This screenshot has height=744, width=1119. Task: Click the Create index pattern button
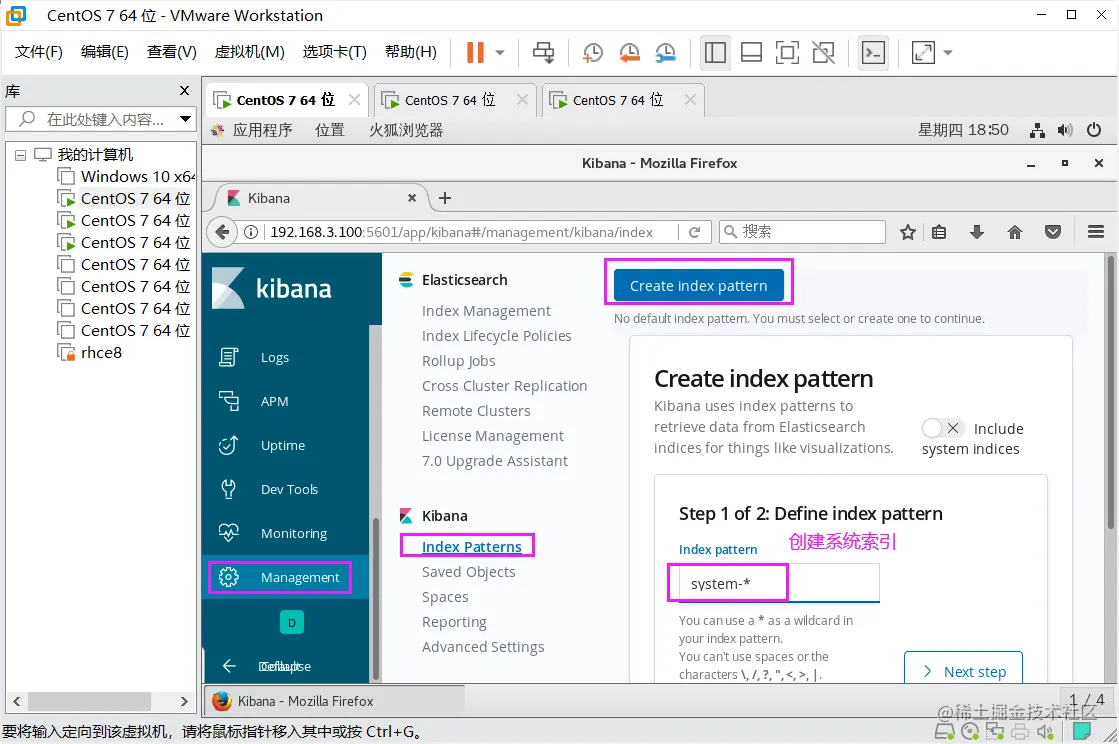coord(699,285)
